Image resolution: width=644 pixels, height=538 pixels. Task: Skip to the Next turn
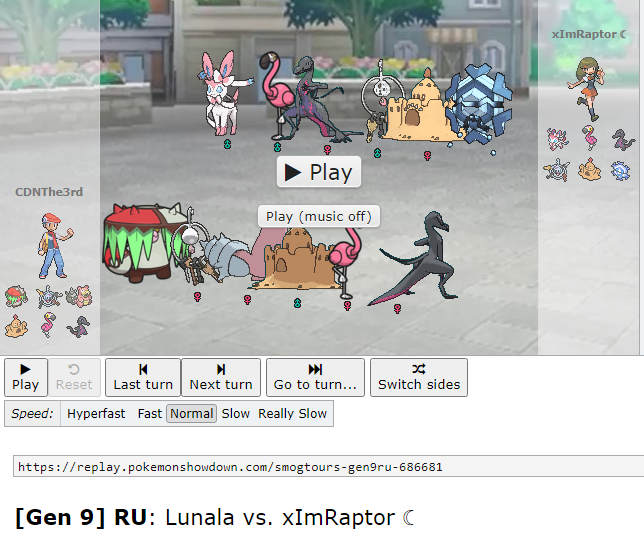click(221, 377)
